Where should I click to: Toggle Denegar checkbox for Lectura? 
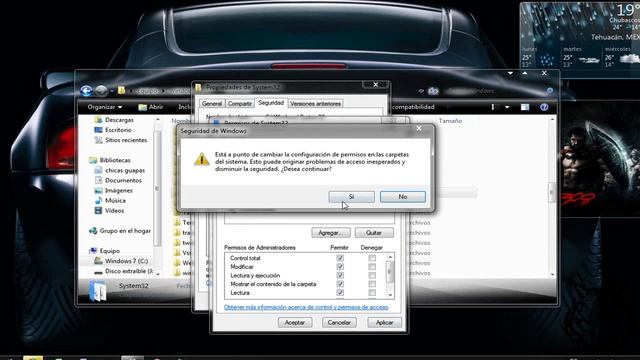pos(372,293)
